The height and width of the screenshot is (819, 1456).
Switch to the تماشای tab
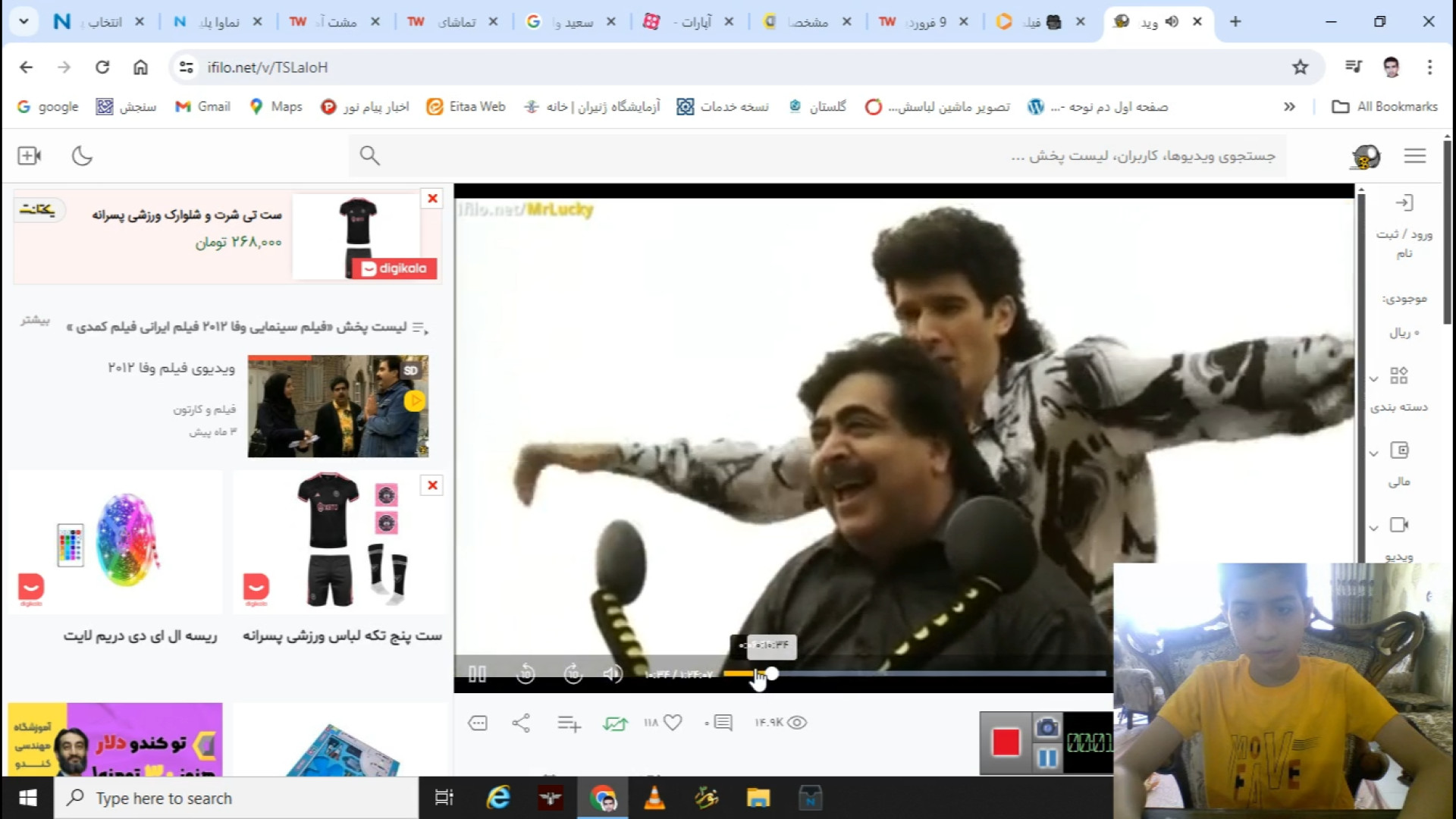tap(453, 22)
